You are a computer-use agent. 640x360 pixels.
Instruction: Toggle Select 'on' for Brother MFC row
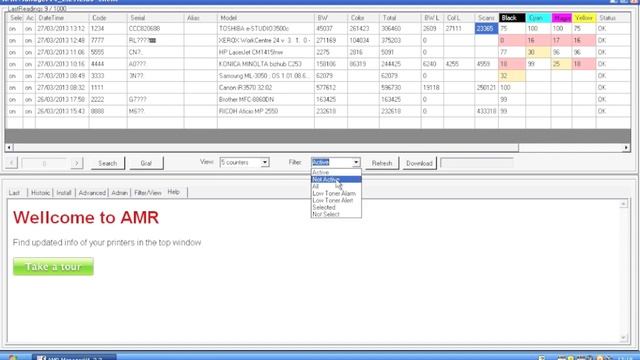tap(13, 100)
